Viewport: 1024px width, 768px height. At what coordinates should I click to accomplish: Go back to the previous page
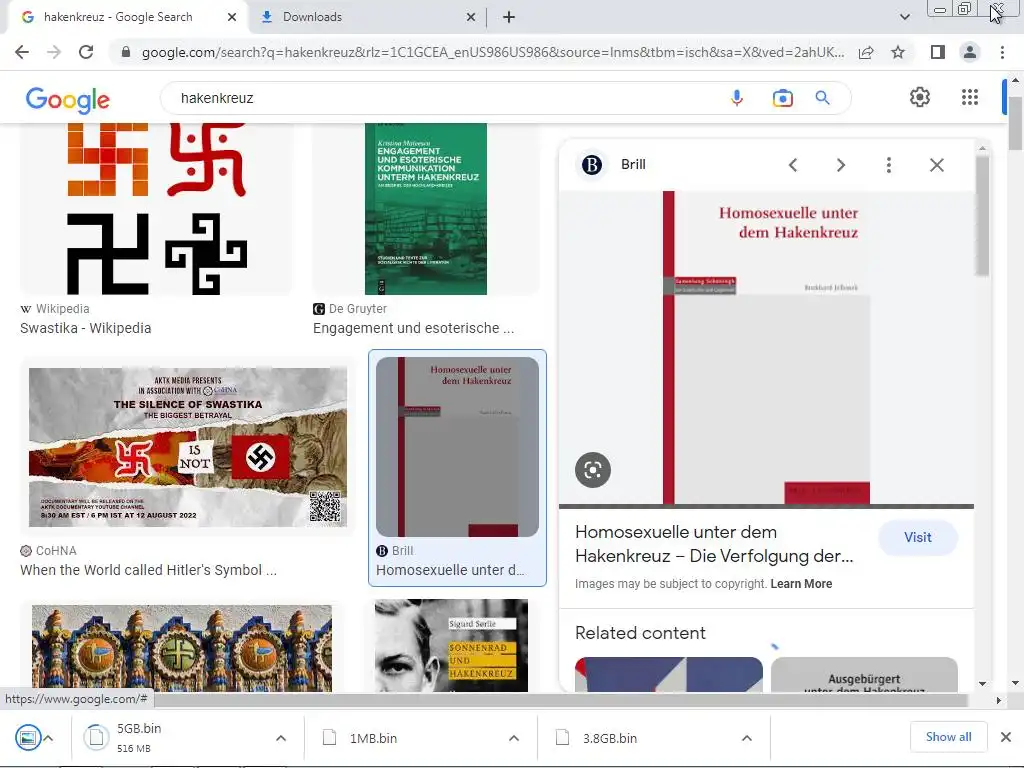[x=22, y=52]
